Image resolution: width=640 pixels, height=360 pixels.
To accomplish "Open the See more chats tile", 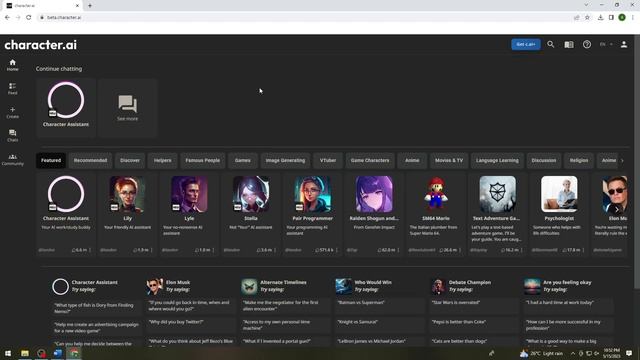I will coord(127,108).
